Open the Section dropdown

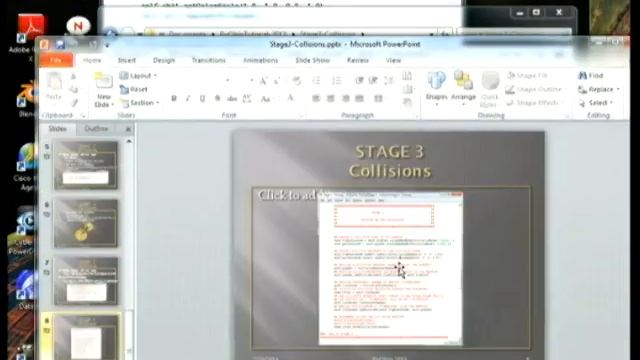(x=139, y=103)
